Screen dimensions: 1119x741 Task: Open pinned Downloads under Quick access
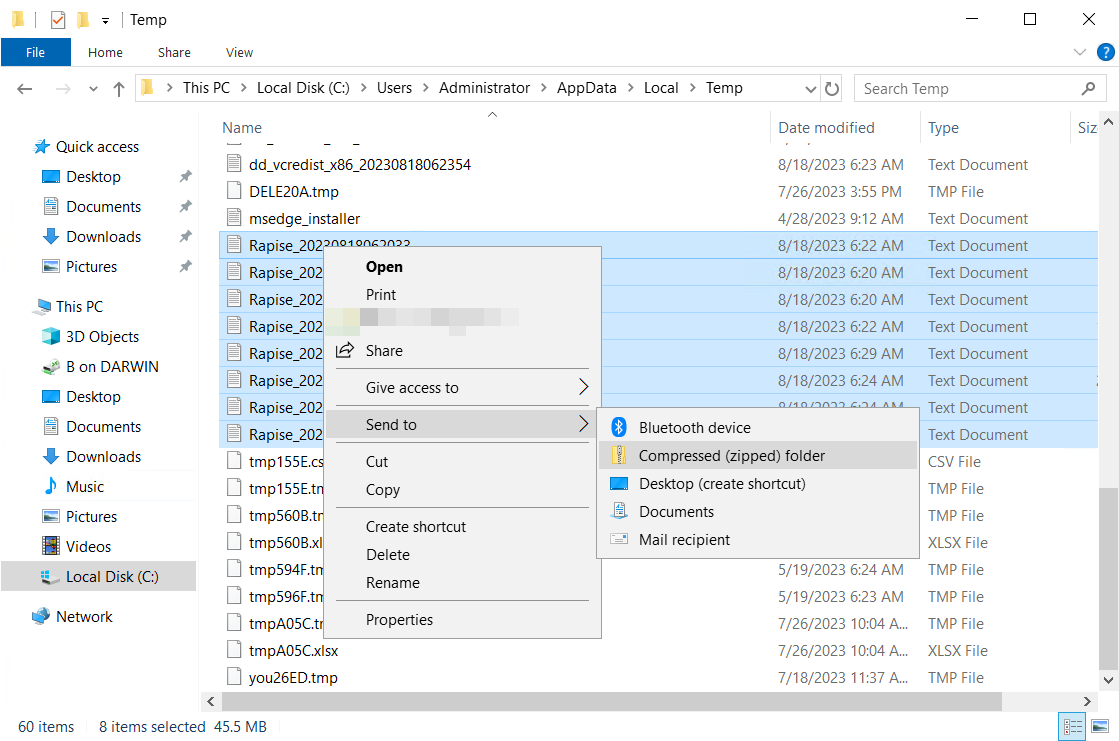coord(103,236)
